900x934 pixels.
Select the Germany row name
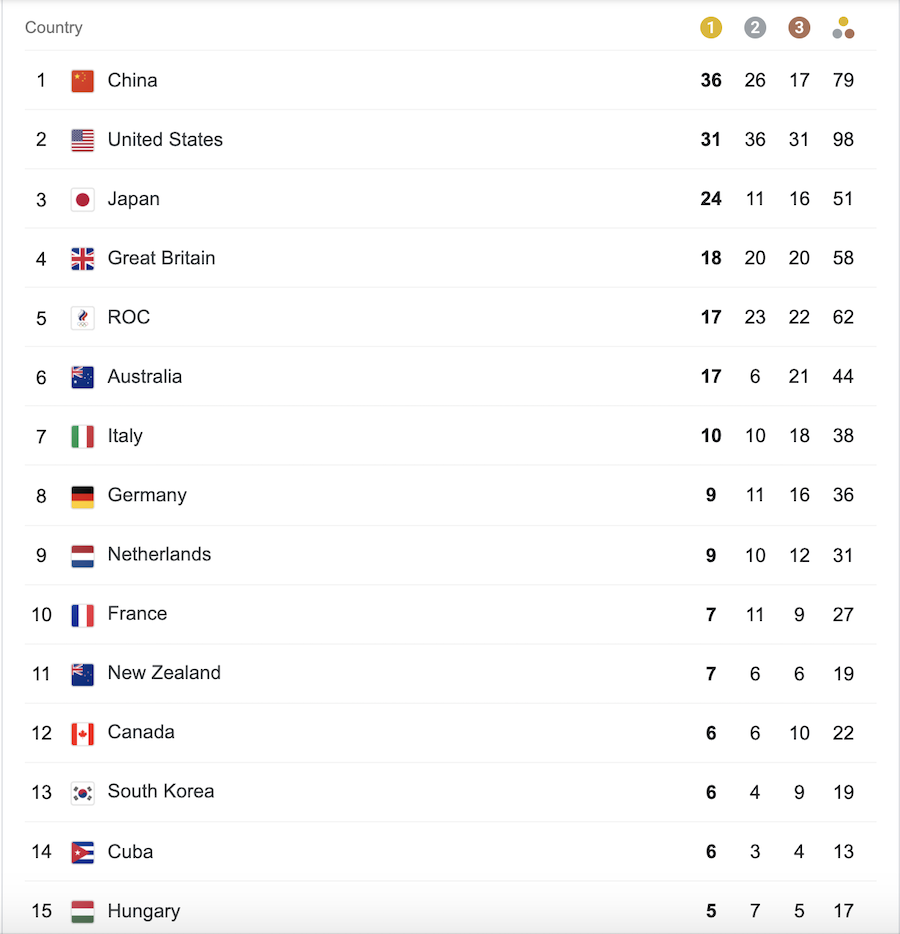coord(147,495)
